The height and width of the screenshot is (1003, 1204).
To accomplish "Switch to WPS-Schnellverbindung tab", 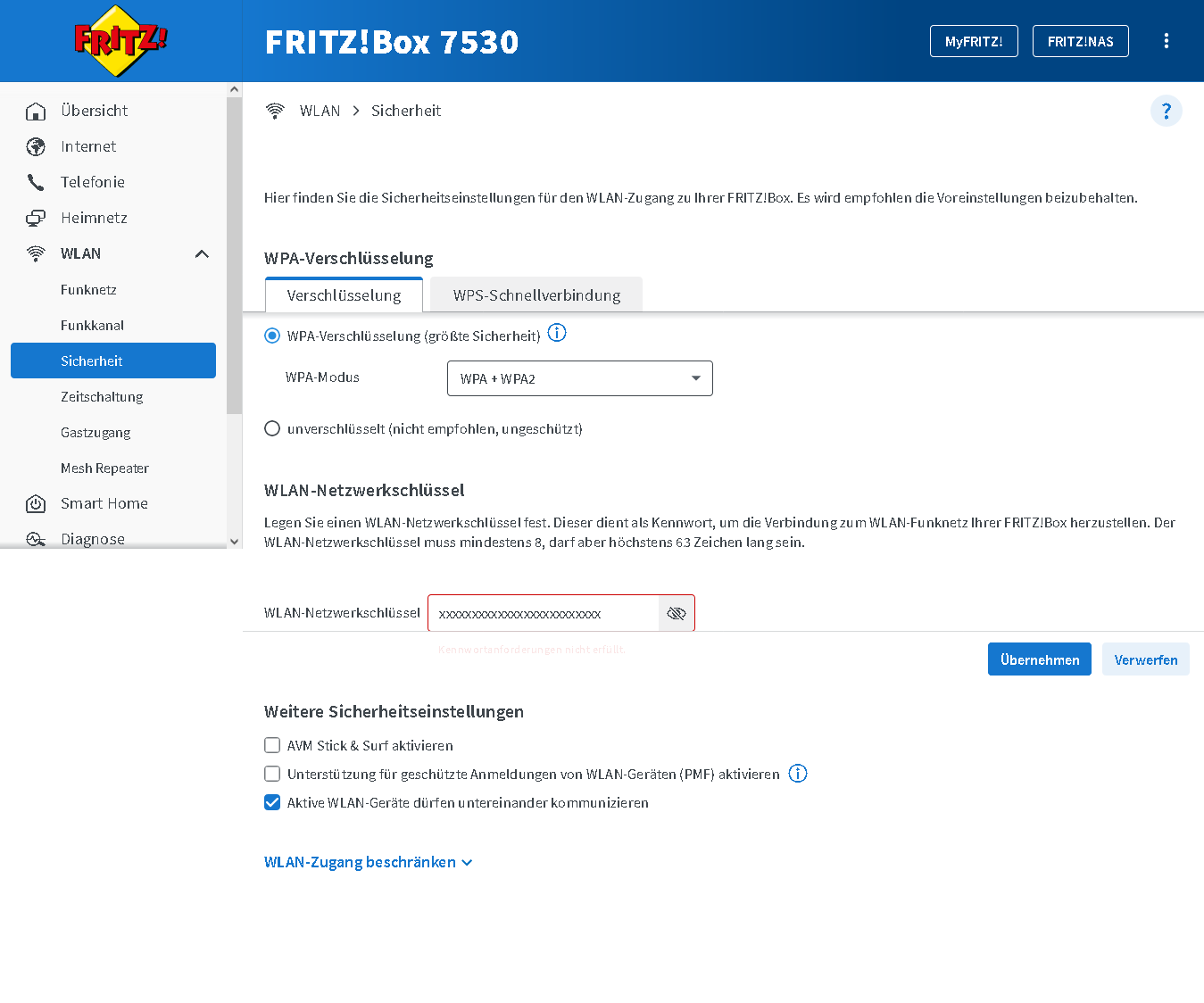I will [536, 294].
